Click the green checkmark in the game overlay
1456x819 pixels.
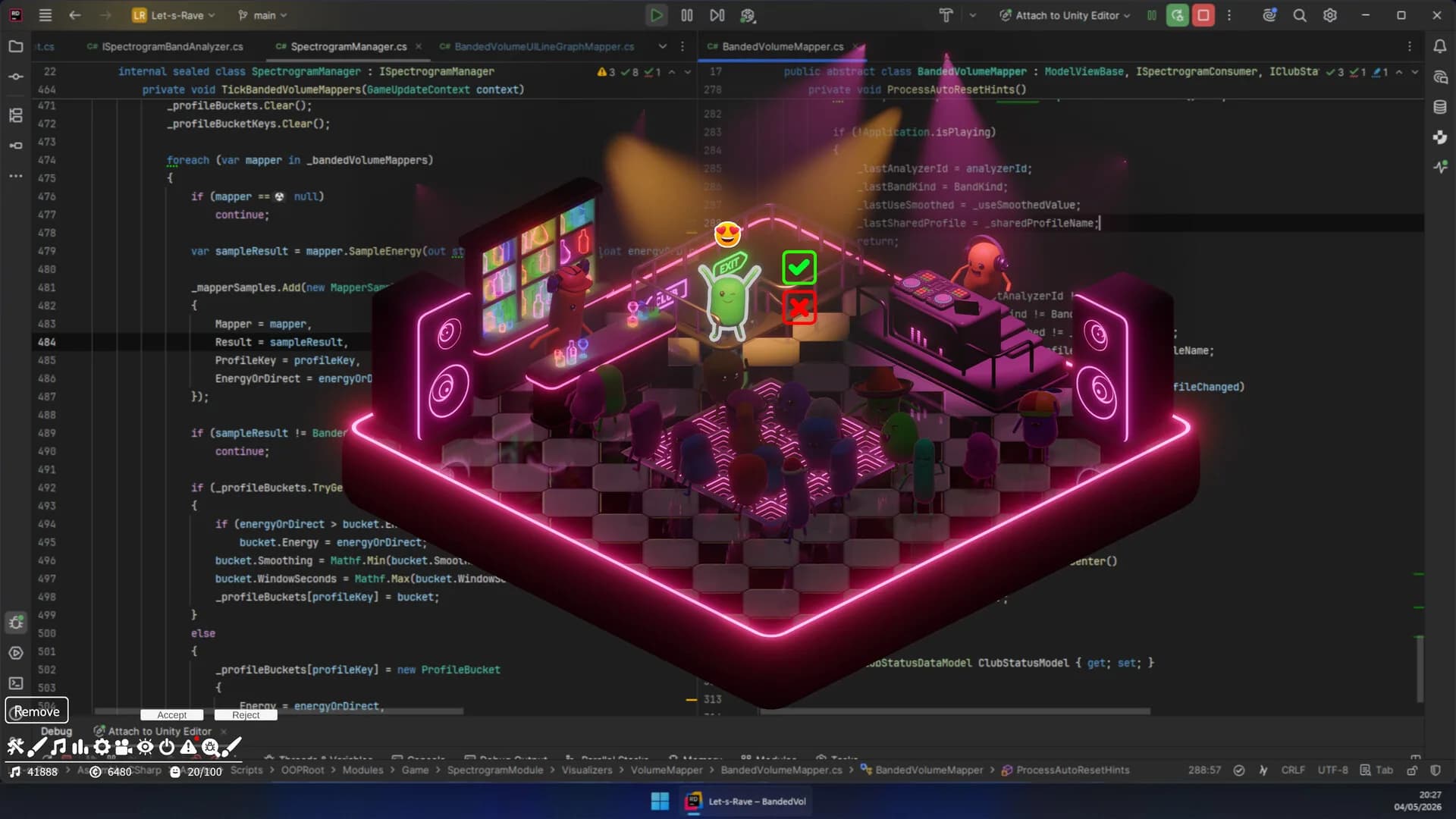[x=799, y=268]
